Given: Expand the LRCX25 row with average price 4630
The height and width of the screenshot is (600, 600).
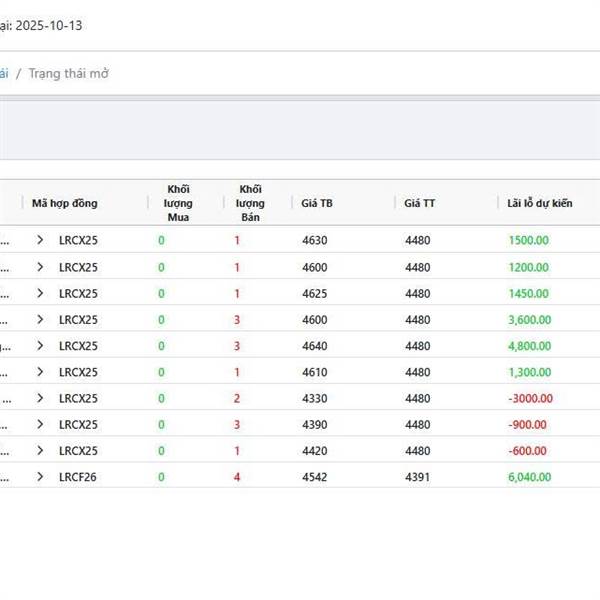Looking at the screenshot, I should [40, 240].
